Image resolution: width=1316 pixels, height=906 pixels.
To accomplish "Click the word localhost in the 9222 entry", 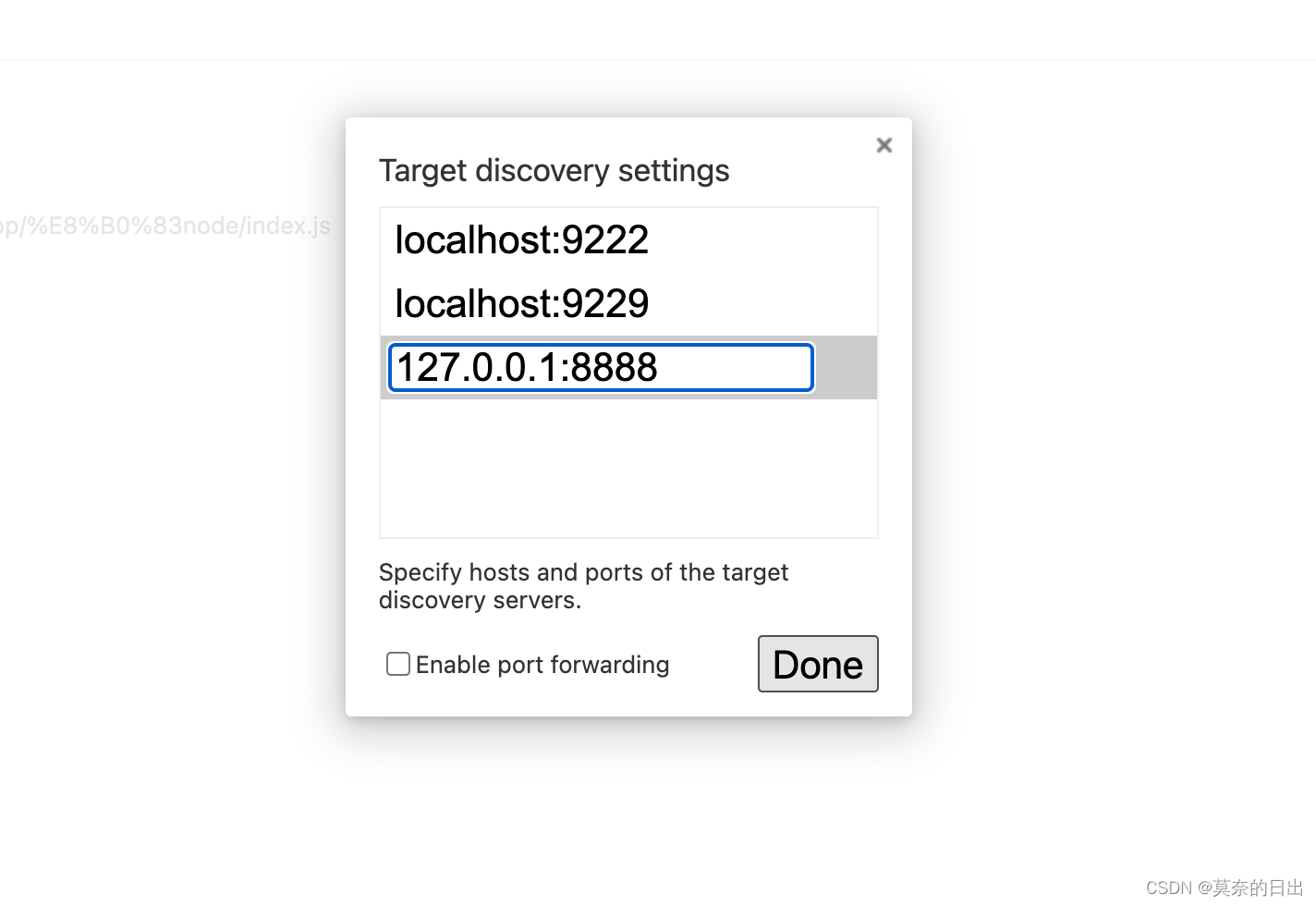I will (473, 240).
